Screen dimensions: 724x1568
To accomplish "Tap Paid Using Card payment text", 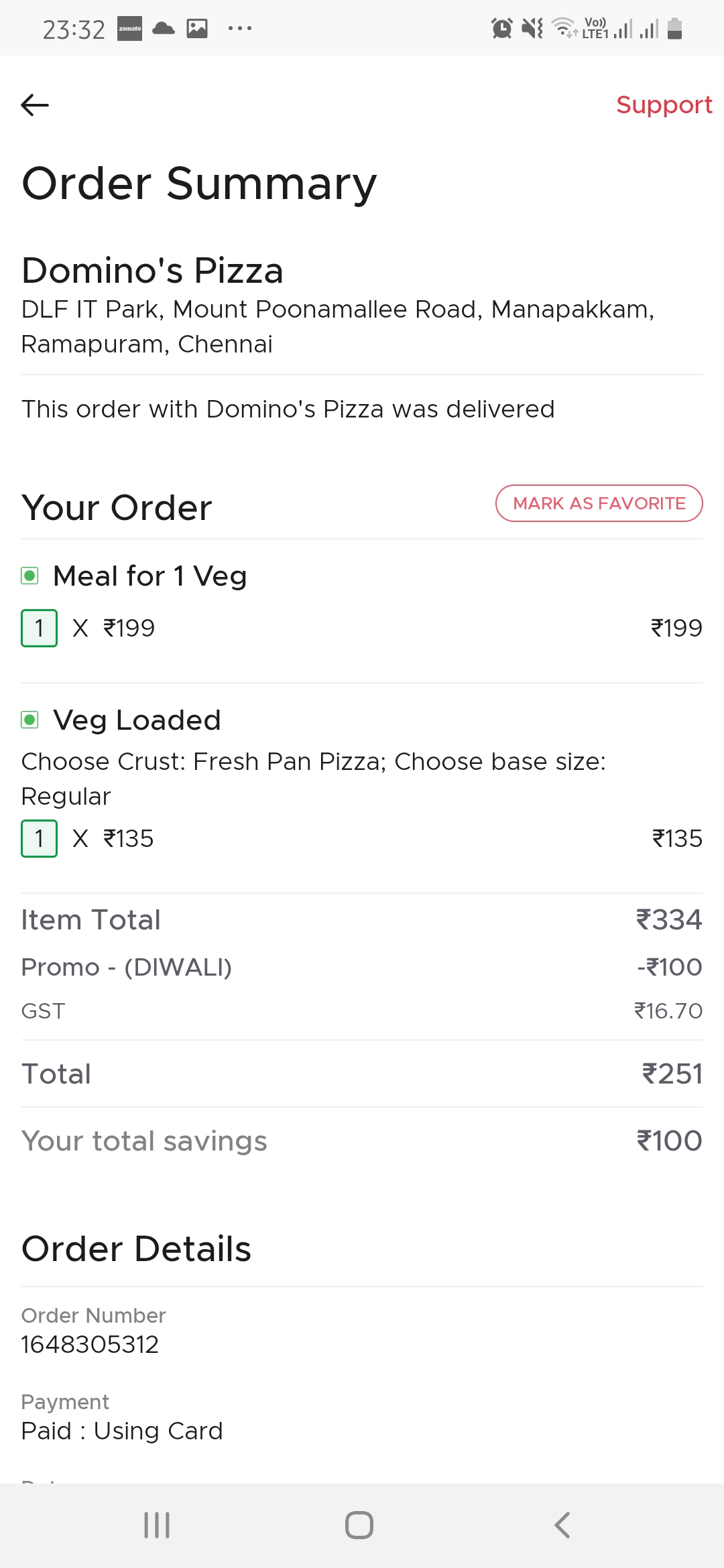I will click(122, 1431).
